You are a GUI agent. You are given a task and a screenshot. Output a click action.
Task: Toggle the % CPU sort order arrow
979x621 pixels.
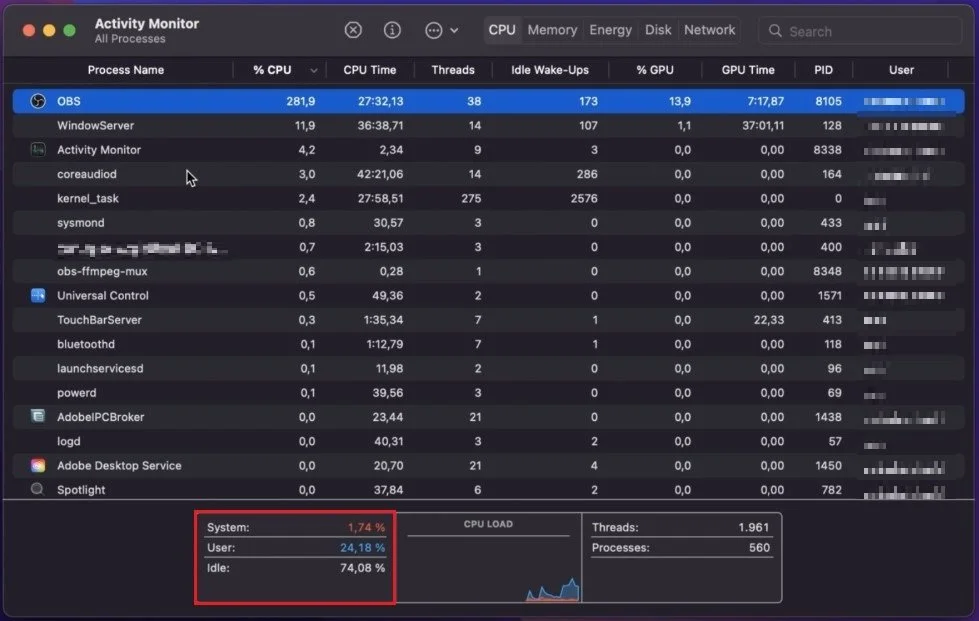pyautogui.click(x=313, y=71)
